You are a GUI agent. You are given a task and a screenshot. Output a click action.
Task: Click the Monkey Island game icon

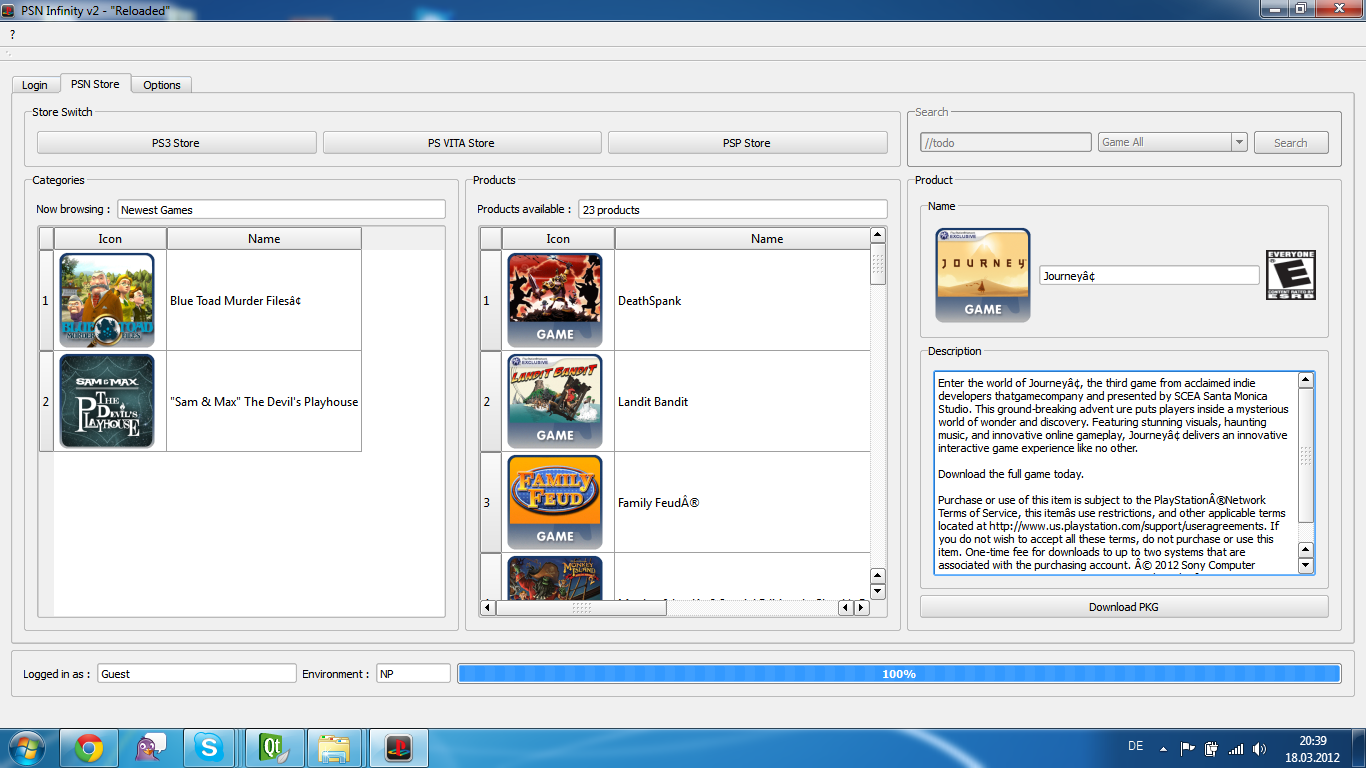pyautogui.click(x=555, y=576)
